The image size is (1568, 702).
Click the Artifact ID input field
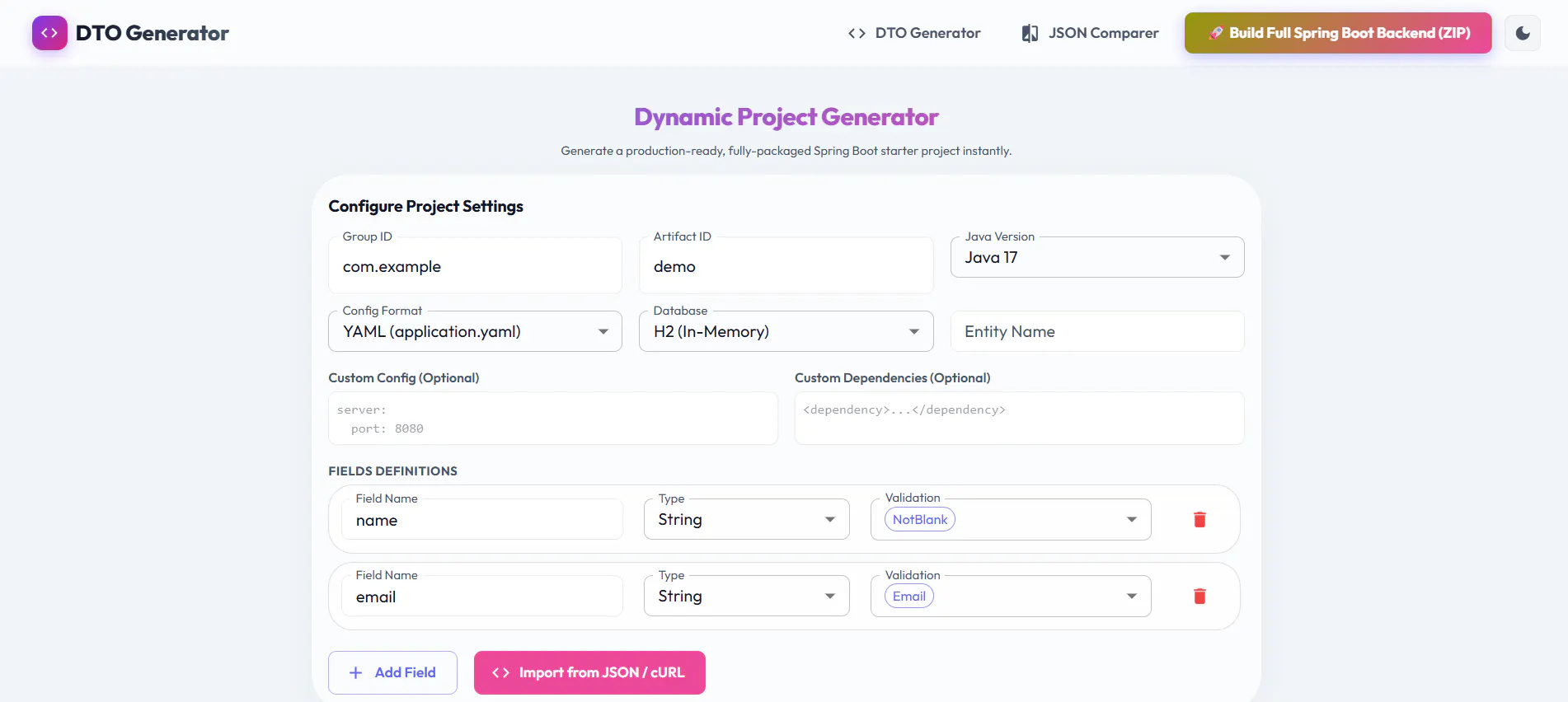786,266
